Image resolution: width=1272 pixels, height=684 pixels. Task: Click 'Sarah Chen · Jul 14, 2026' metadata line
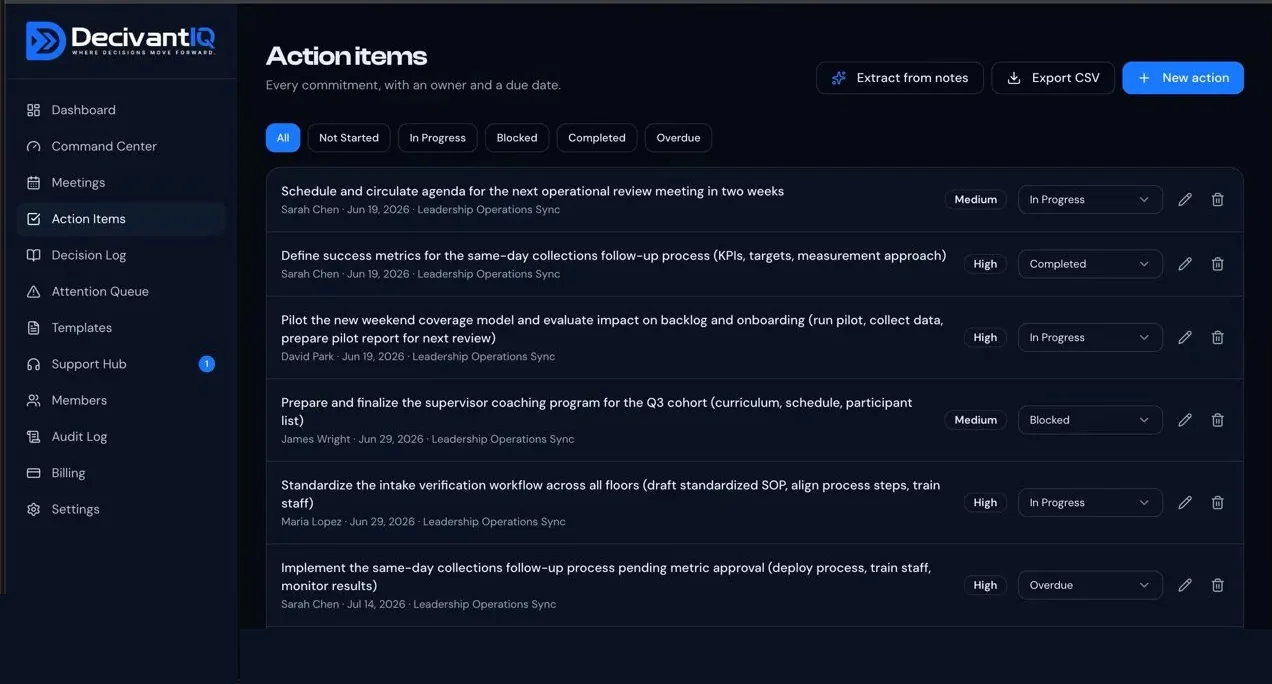point(419,604)
